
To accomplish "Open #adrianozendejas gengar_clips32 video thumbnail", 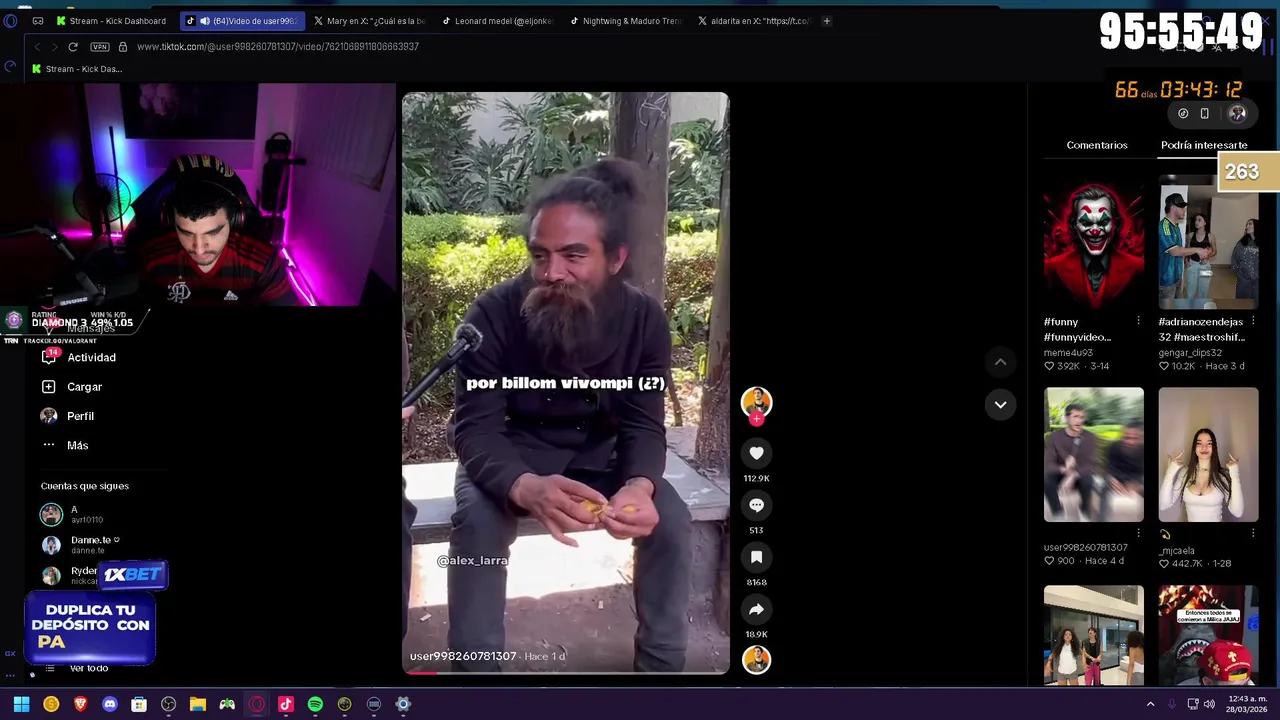I will (1208, 242).
